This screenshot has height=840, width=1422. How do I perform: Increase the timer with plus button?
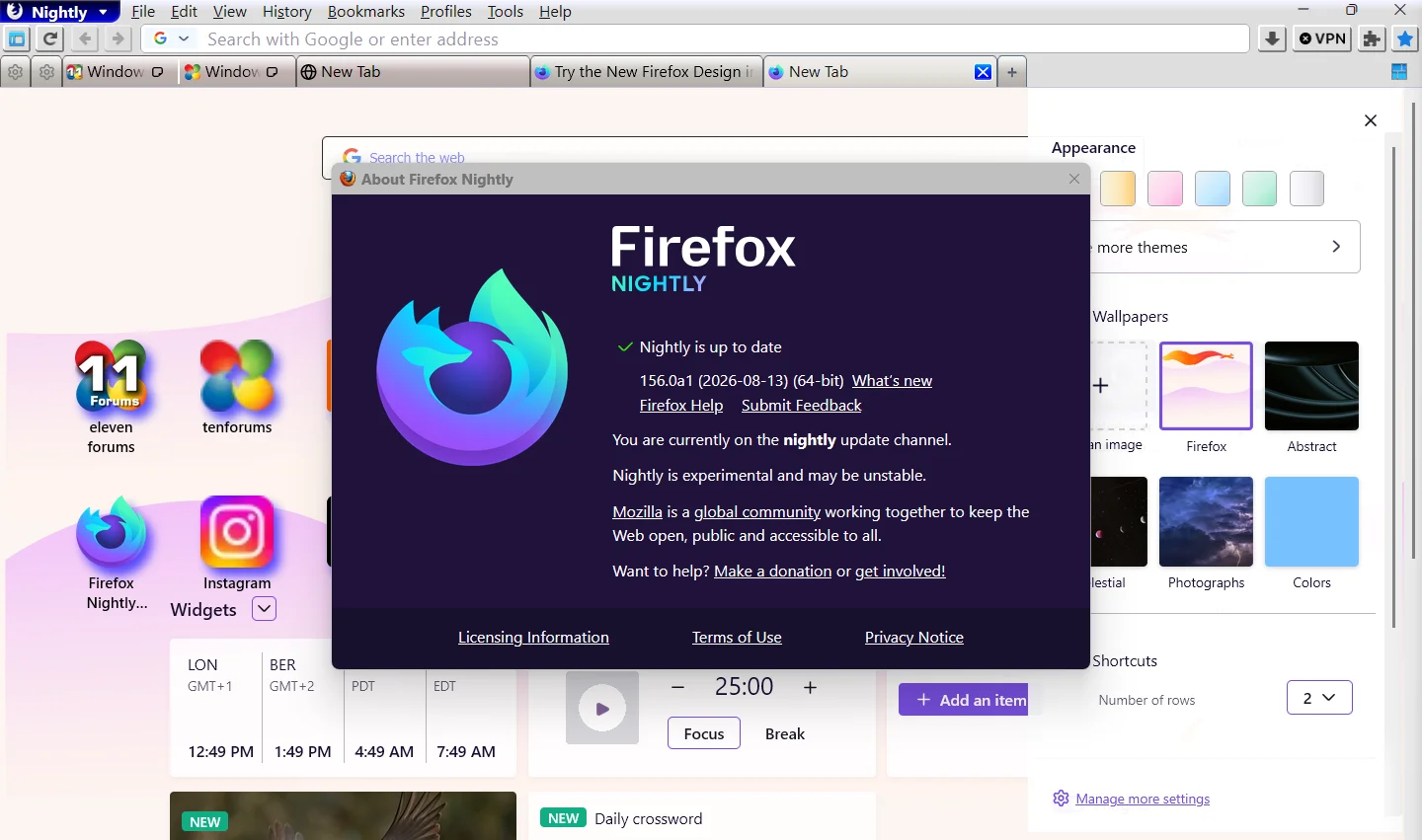810,687
